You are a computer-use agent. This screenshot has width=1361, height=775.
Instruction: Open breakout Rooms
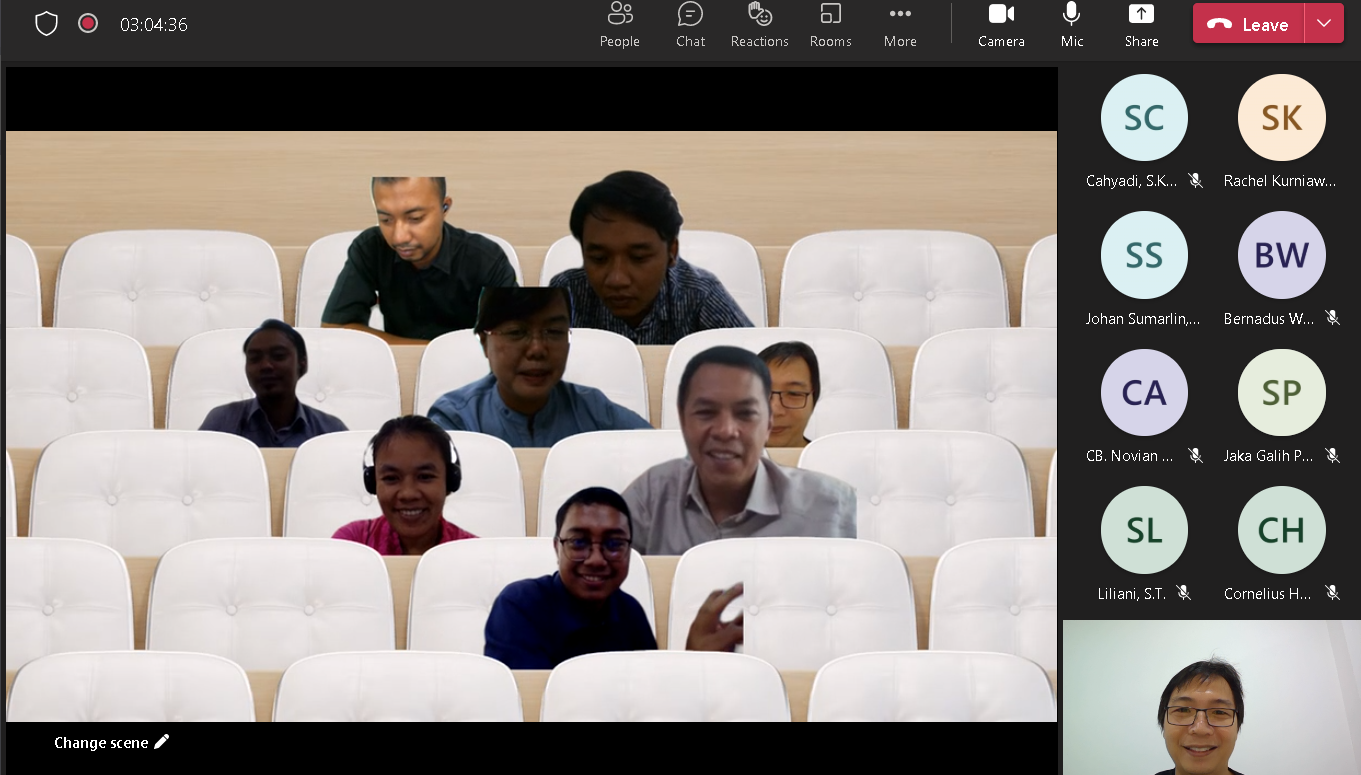830,24
